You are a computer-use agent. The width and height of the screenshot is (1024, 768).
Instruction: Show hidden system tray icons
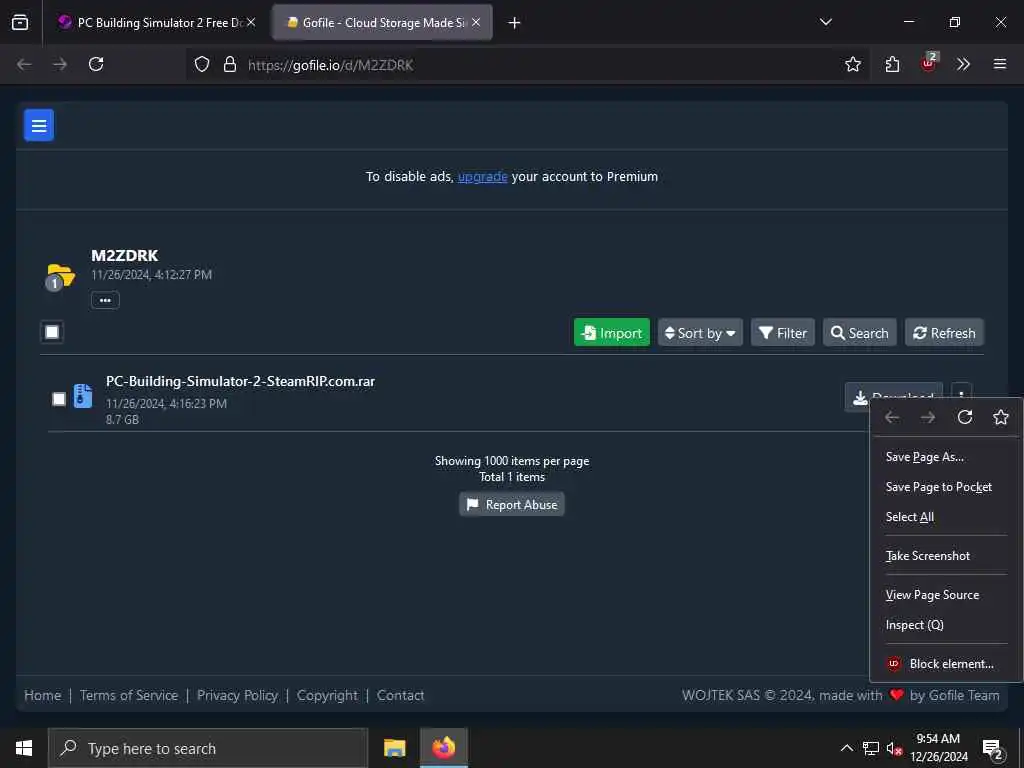(x=846, y=748)
